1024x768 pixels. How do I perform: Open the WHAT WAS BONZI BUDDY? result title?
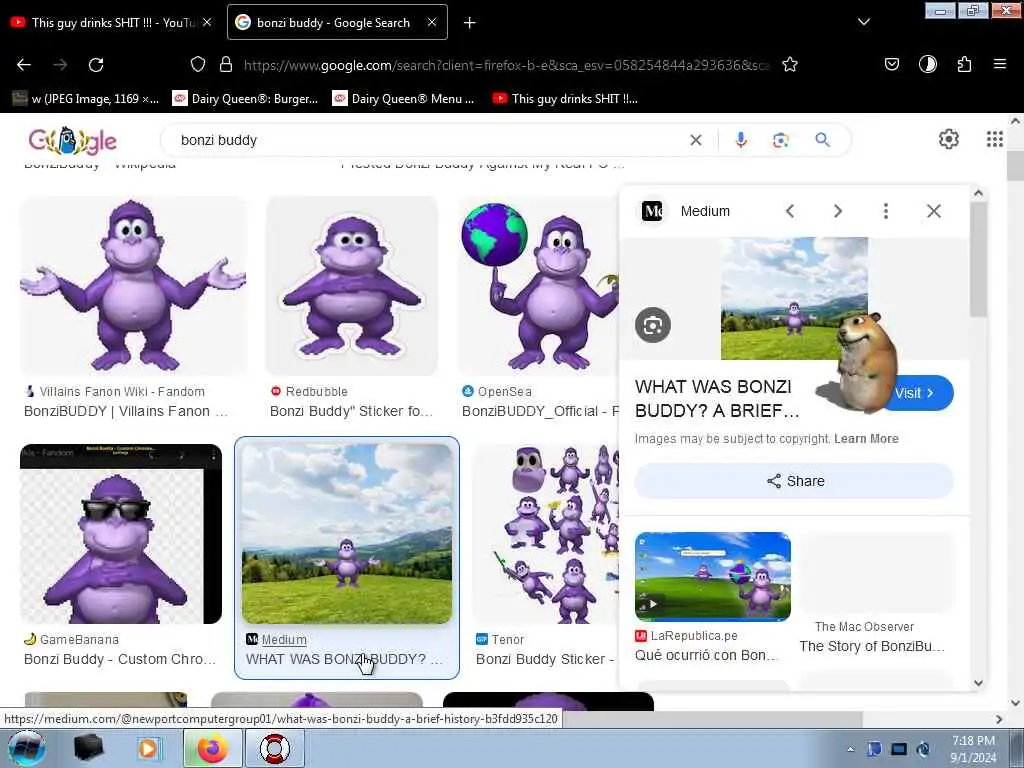click(344, 660)
